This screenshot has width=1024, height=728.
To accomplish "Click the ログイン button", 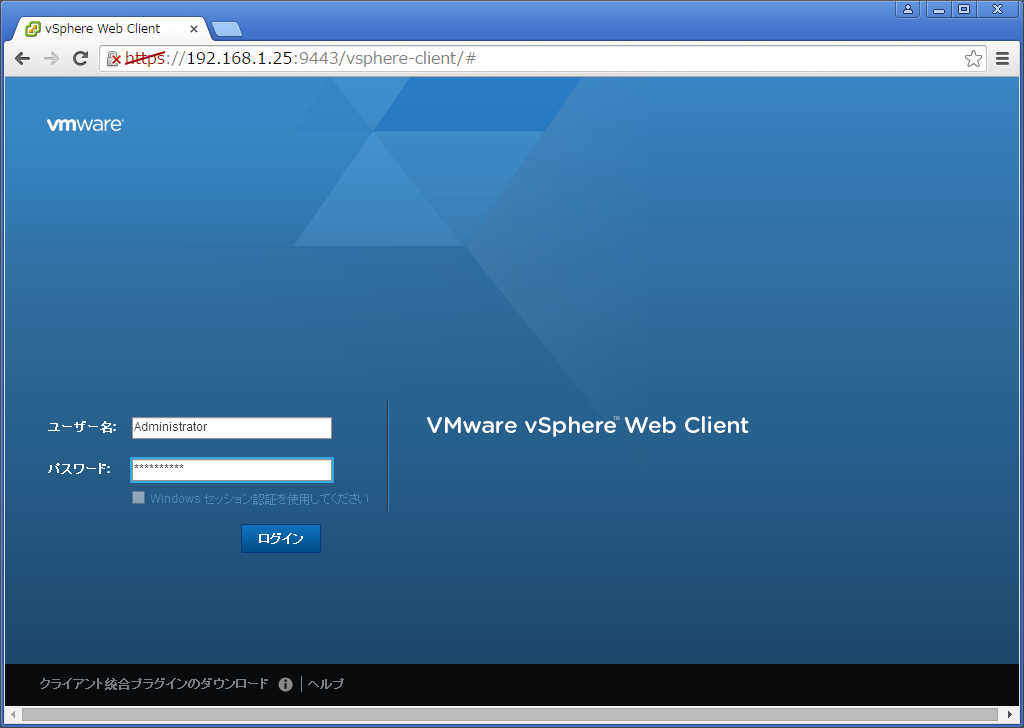I will pyautogui.click(x=281, y=539).
